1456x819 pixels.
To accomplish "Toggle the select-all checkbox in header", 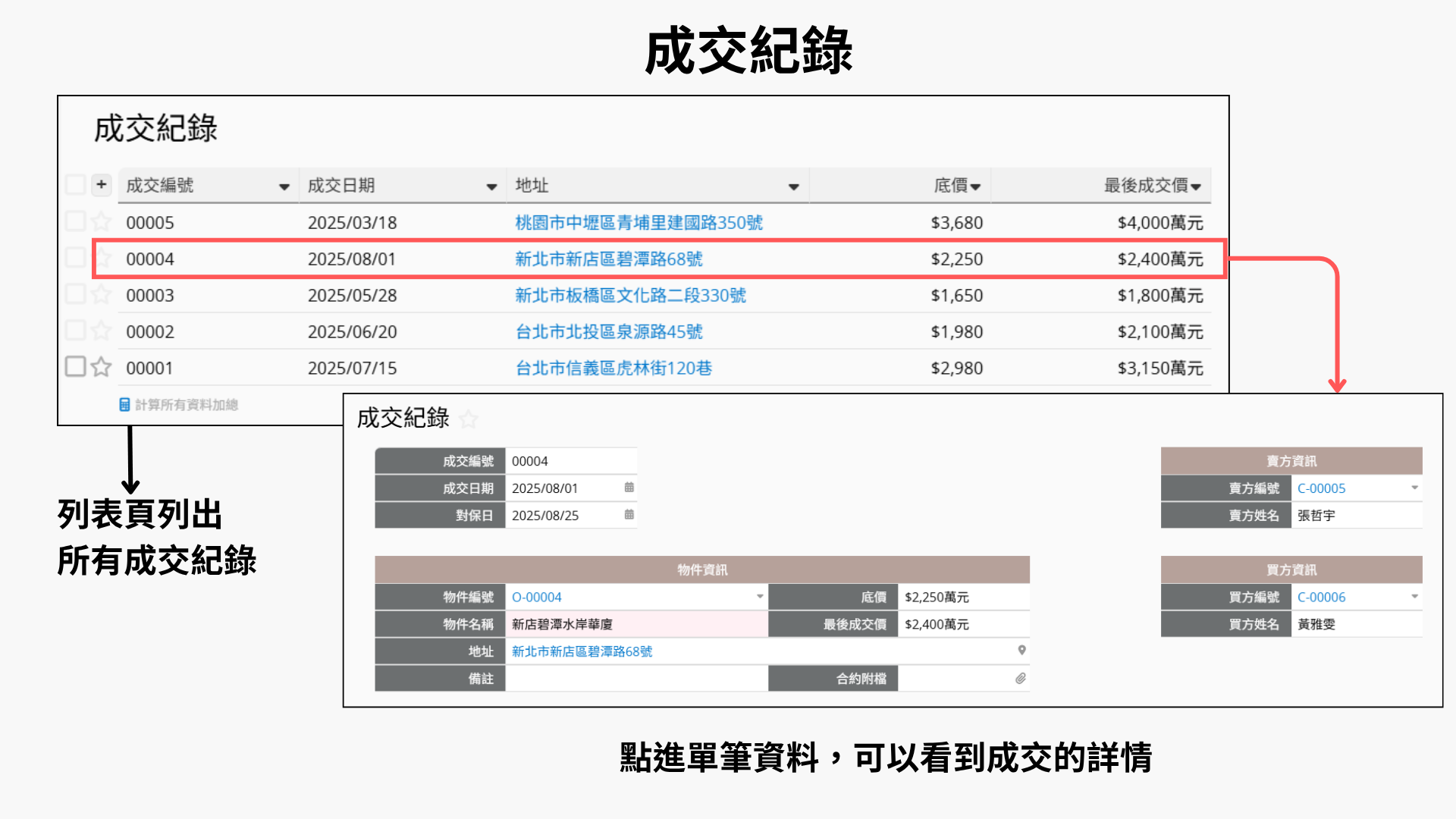I will pos(75,184).
